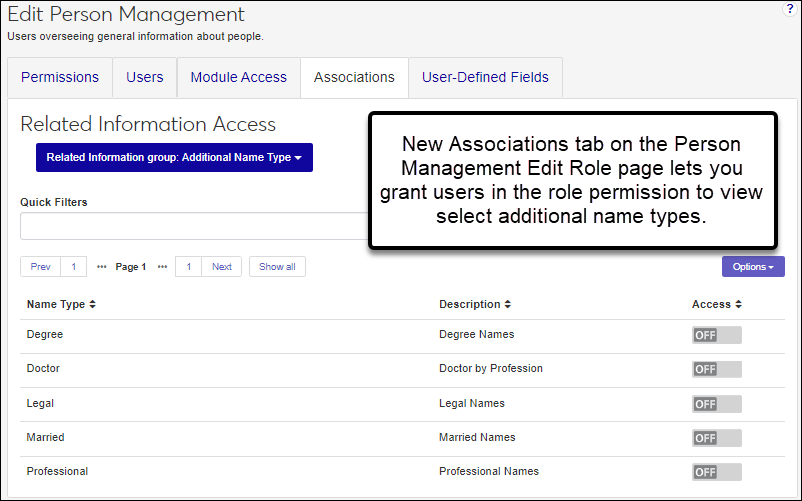The width and height of the screenshot is (802, 501).
Task: Switch to the Permissions tab
Action: pos(60,77)
